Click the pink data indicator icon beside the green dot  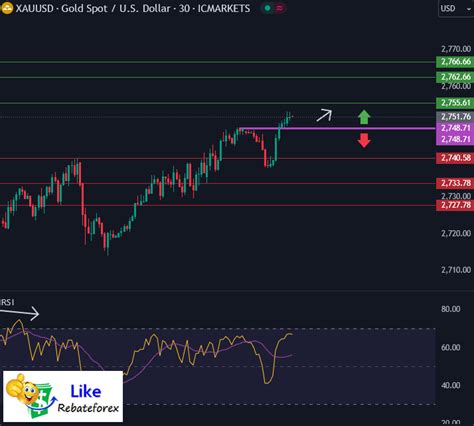click(280, 8)
